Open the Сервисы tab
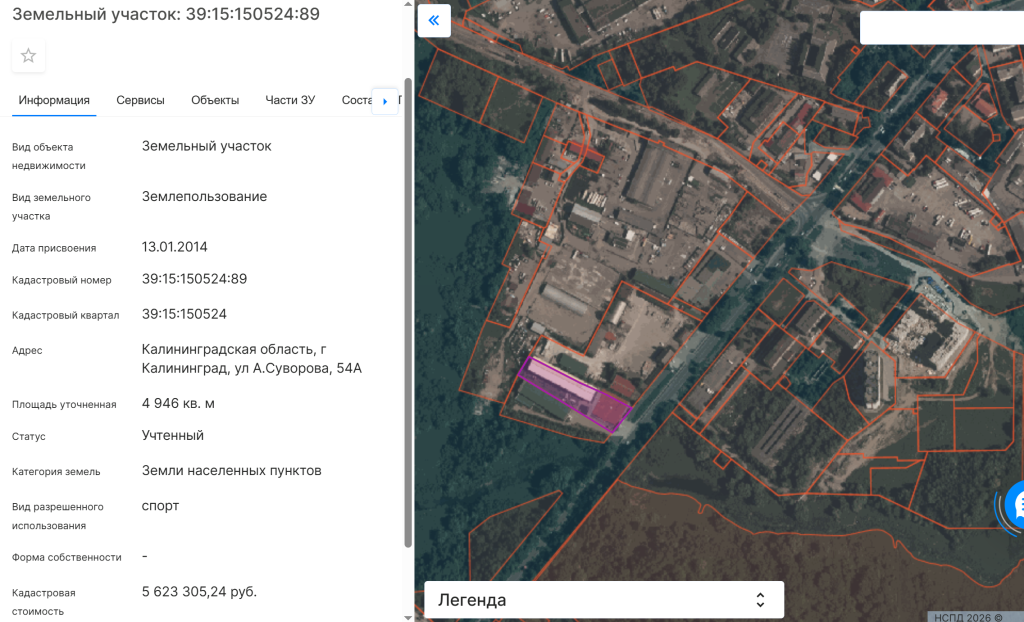The image size is (1024, 622). [140, 100]
